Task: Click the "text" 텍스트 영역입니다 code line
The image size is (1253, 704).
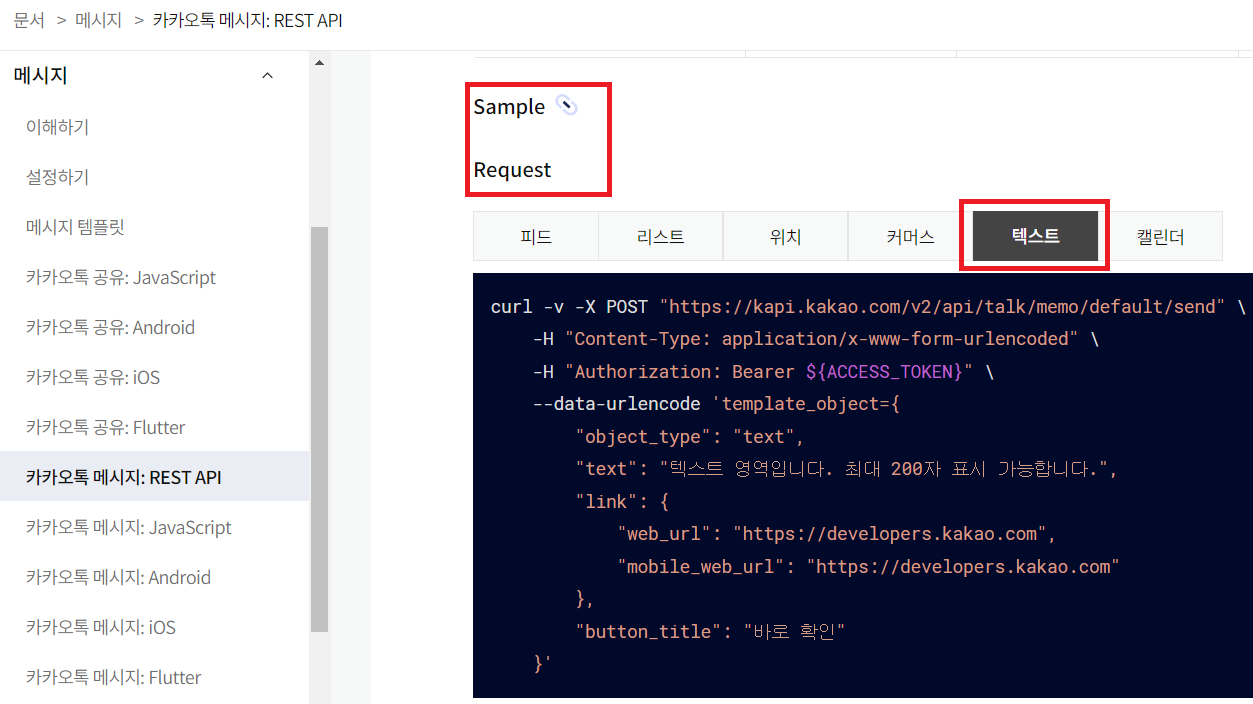Action: pyautogui.click(x=846, y=468)
